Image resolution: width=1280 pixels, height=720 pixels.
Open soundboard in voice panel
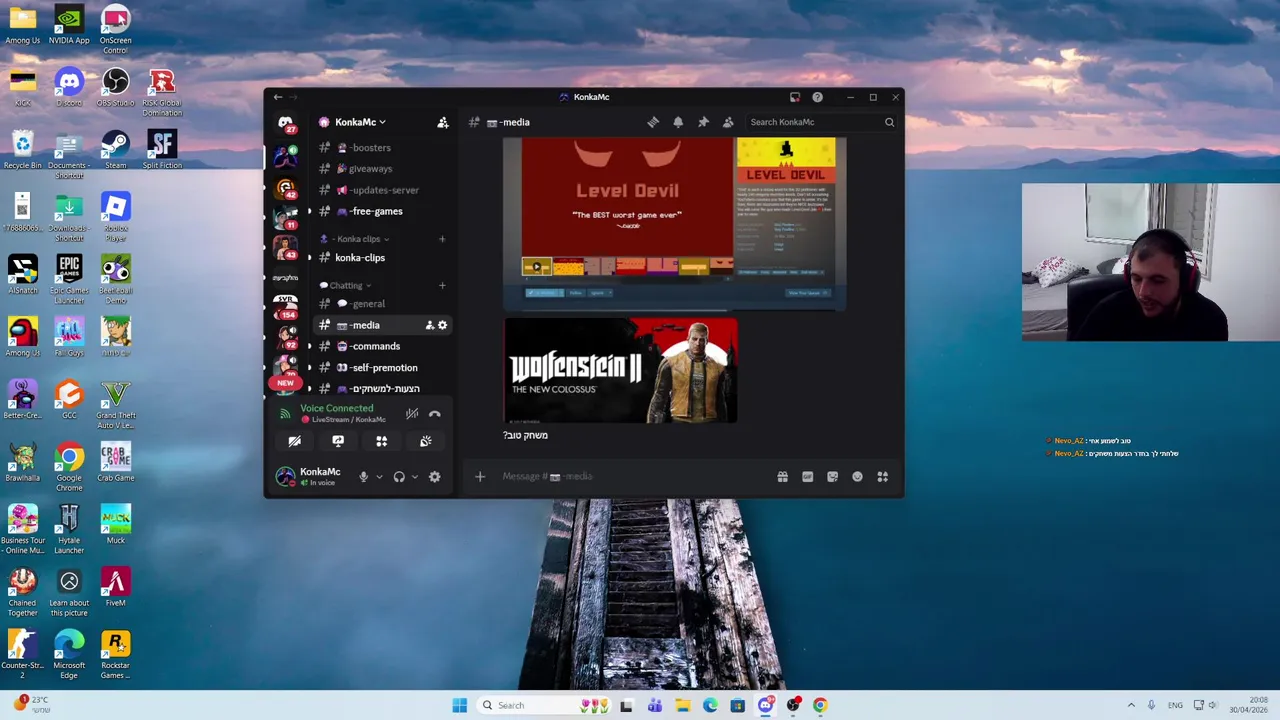(426, 441)
